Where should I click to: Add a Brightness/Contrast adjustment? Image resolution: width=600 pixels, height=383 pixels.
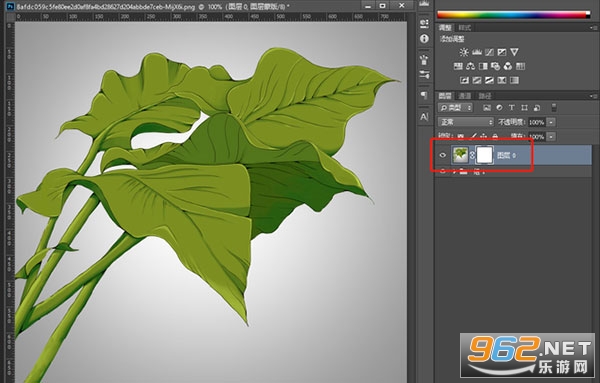464,52
